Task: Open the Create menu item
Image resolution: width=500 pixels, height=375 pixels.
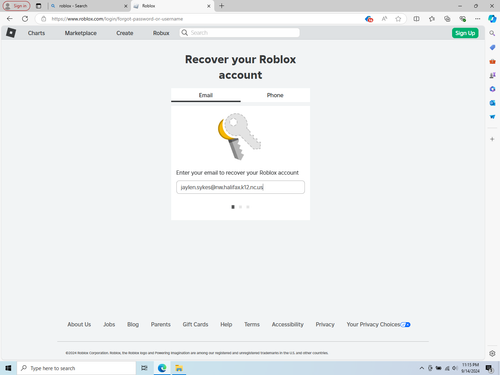Action: (x=125, y=33)
